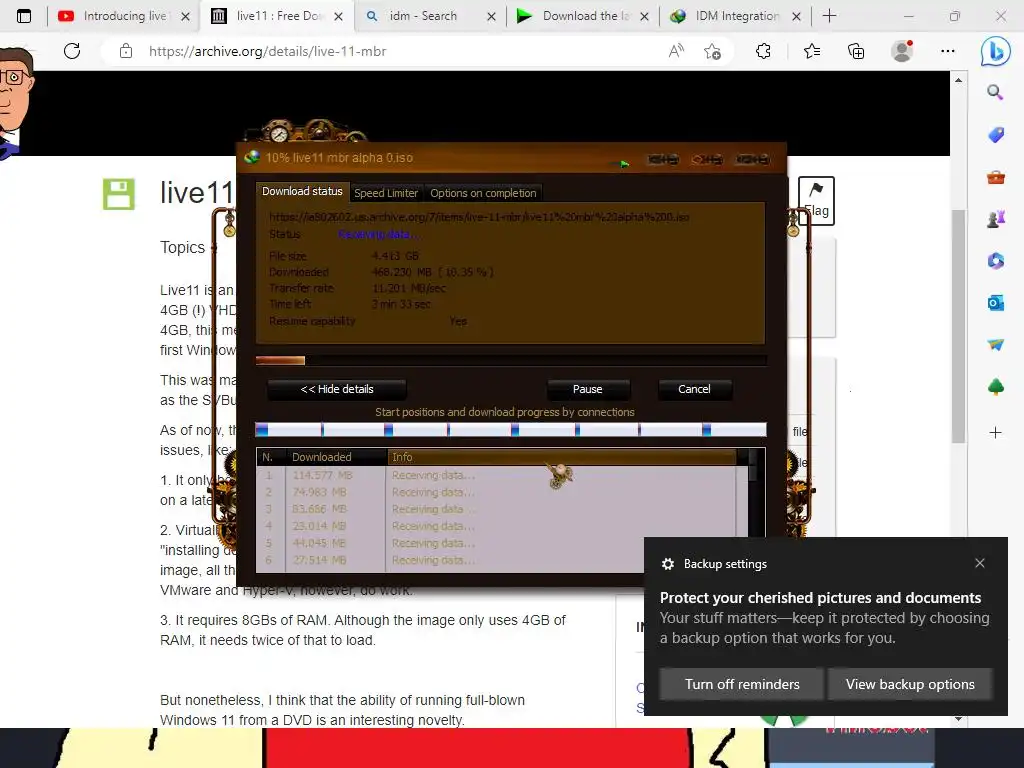
Task: Open the sidebar Drop paper plane icon
Action: pyautogui.click(x=995, y=345)
